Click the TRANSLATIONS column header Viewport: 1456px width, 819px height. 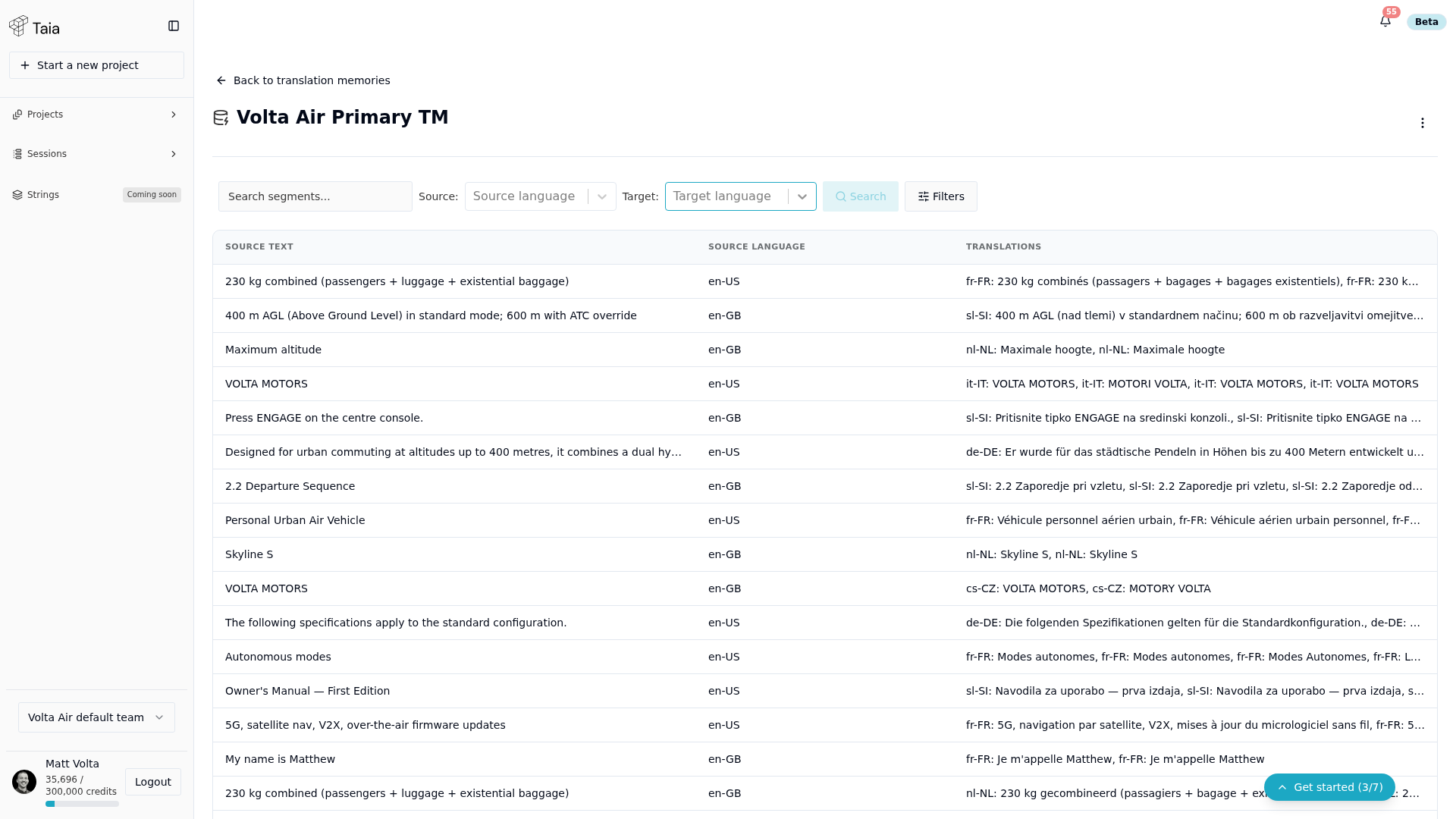1003,247
